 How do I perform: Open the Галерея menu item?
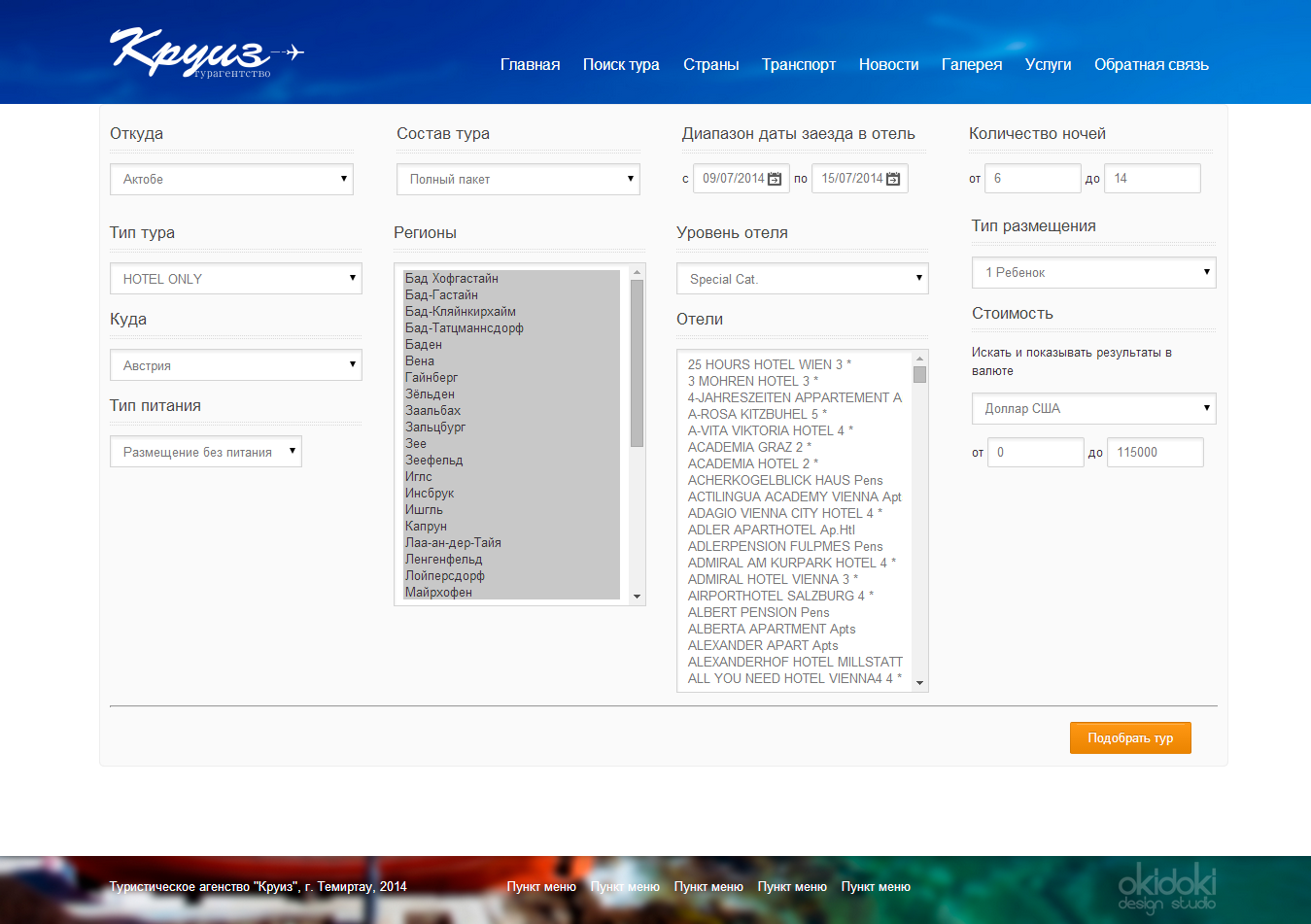(x=971, y=65)
